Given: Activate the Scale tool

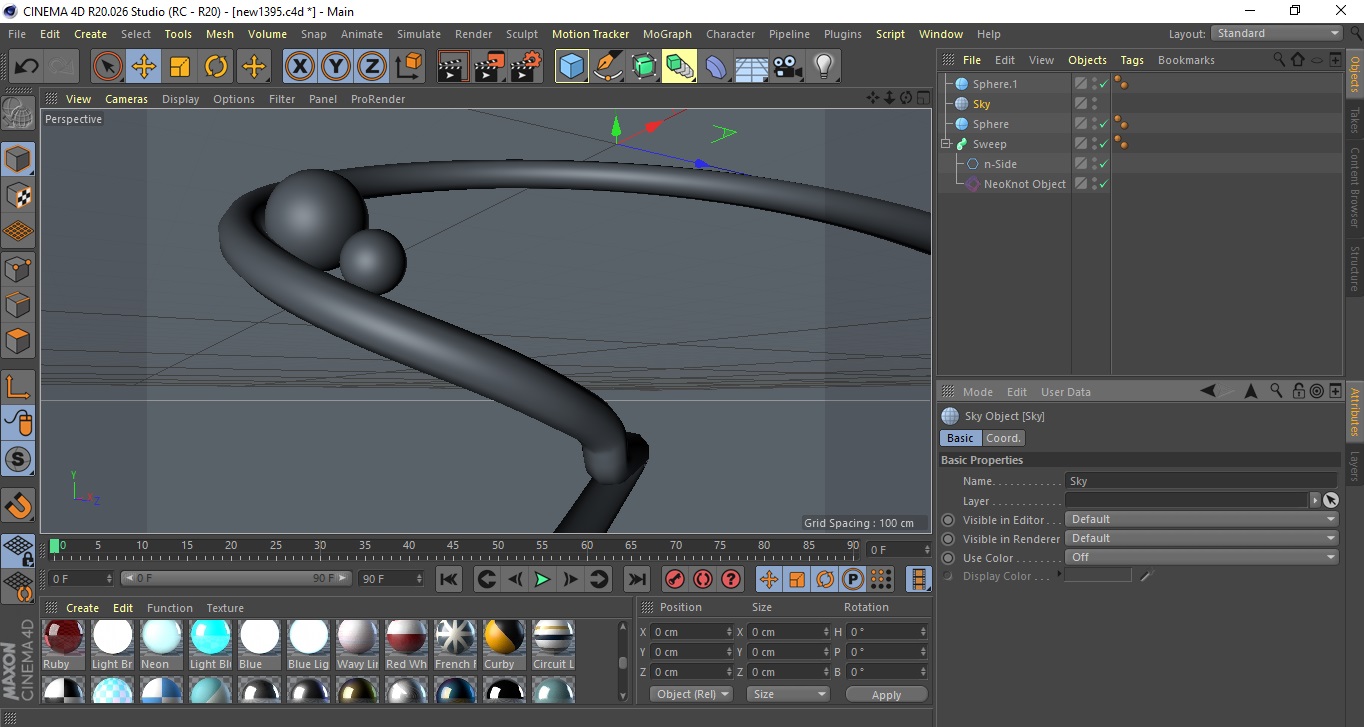Looking at the screenshot, I should click(180, 67).
